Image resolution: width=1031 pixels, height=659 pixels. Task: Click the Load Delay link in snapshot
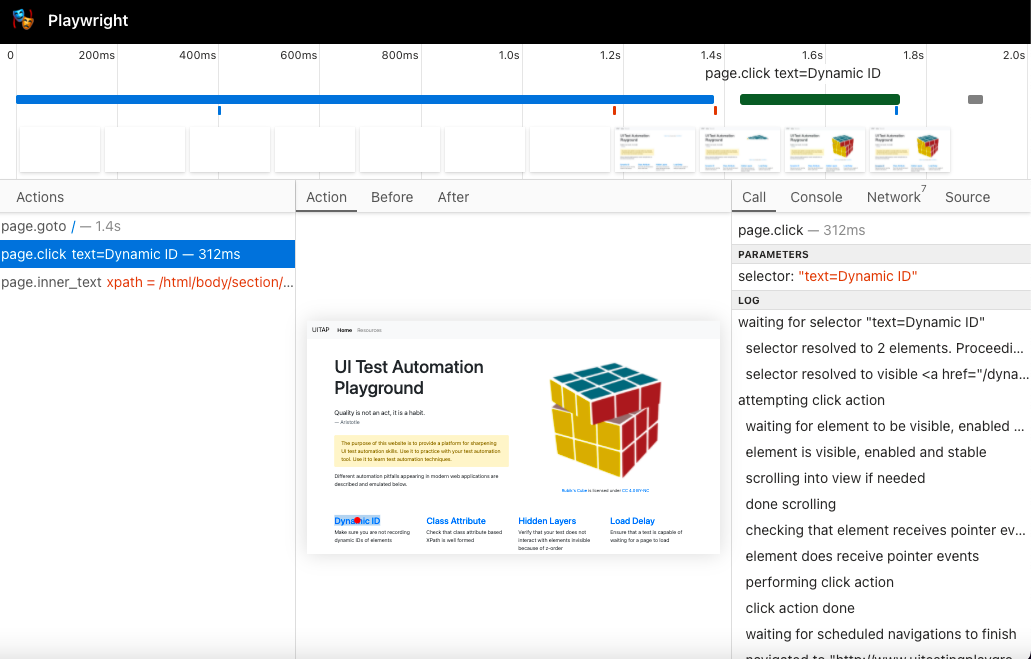tap(632, 521)
